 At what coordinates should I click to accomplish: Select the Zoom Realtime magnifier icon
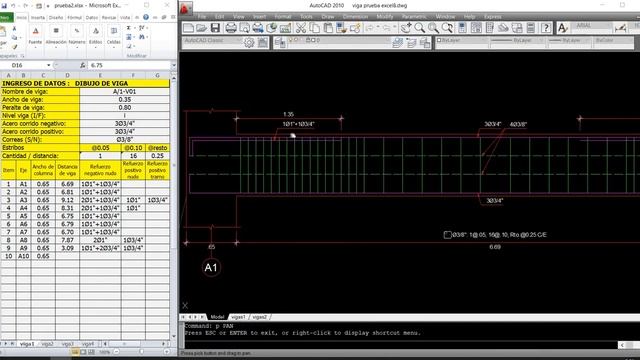point(420,28)
